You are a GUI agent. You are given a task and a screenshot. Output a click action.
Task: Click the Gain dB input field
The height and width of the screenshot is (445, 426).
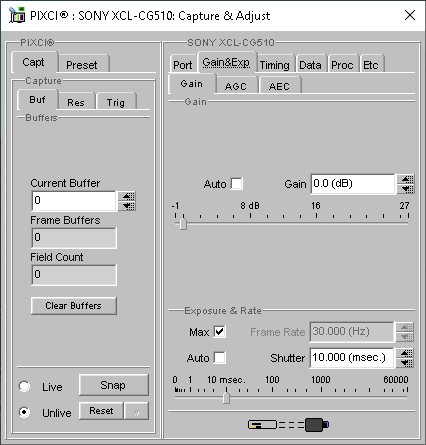tap(353, 184)
